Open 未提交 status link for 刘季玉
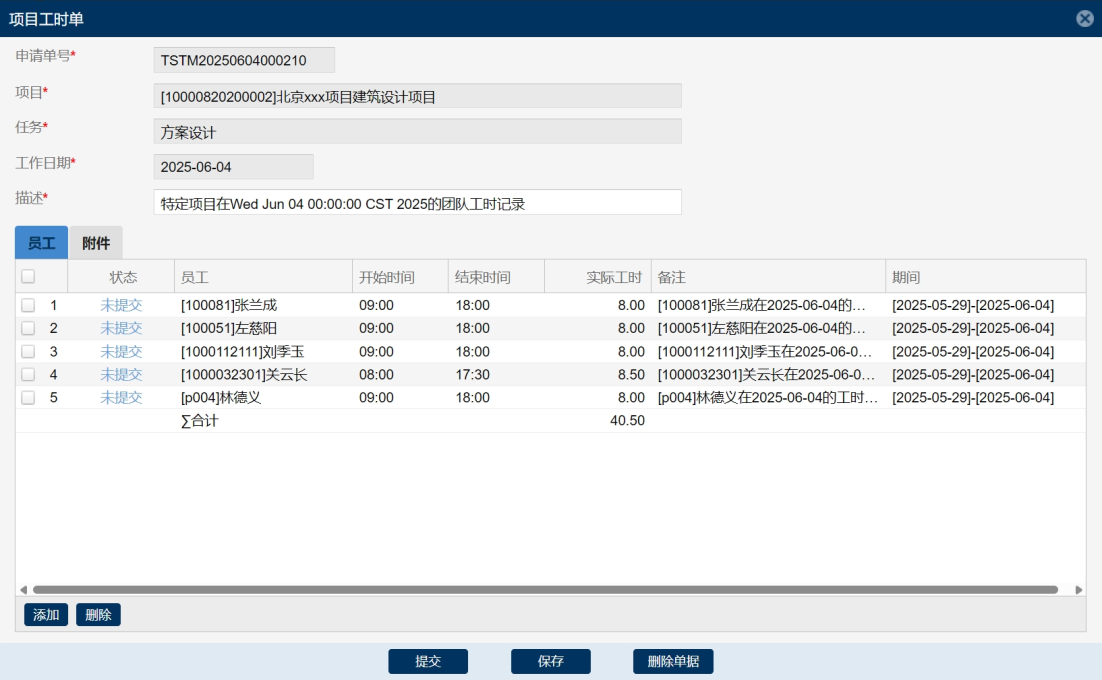Viewport: 1102px width, 680px height. pos(121,351)
